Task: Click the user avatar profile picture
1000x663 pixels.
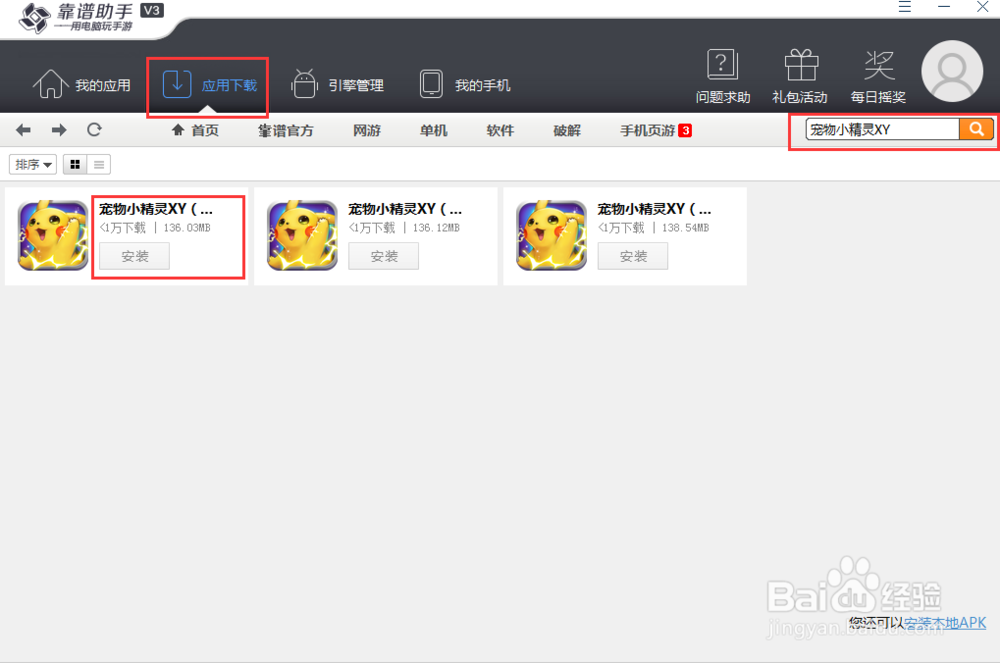Action: point(952,71)
